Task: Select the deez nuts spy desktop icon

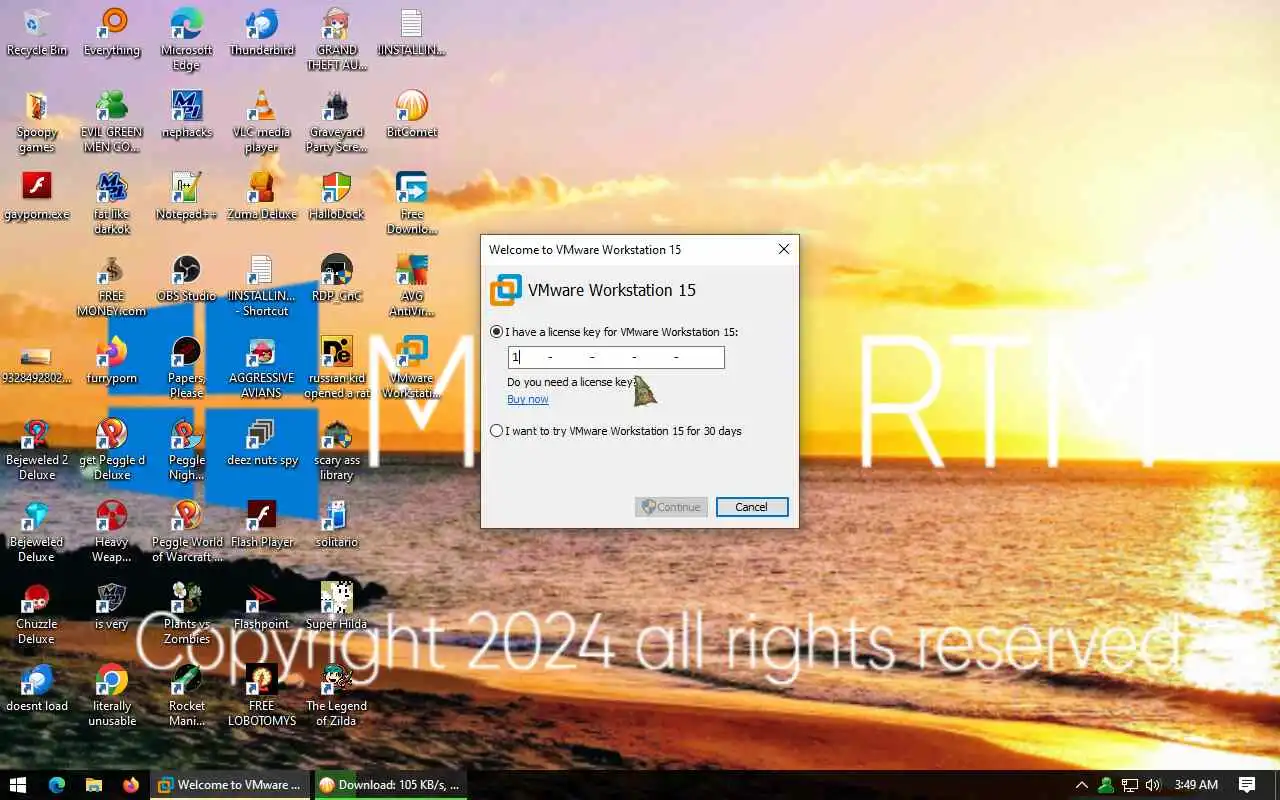Action: coord(261,442)
